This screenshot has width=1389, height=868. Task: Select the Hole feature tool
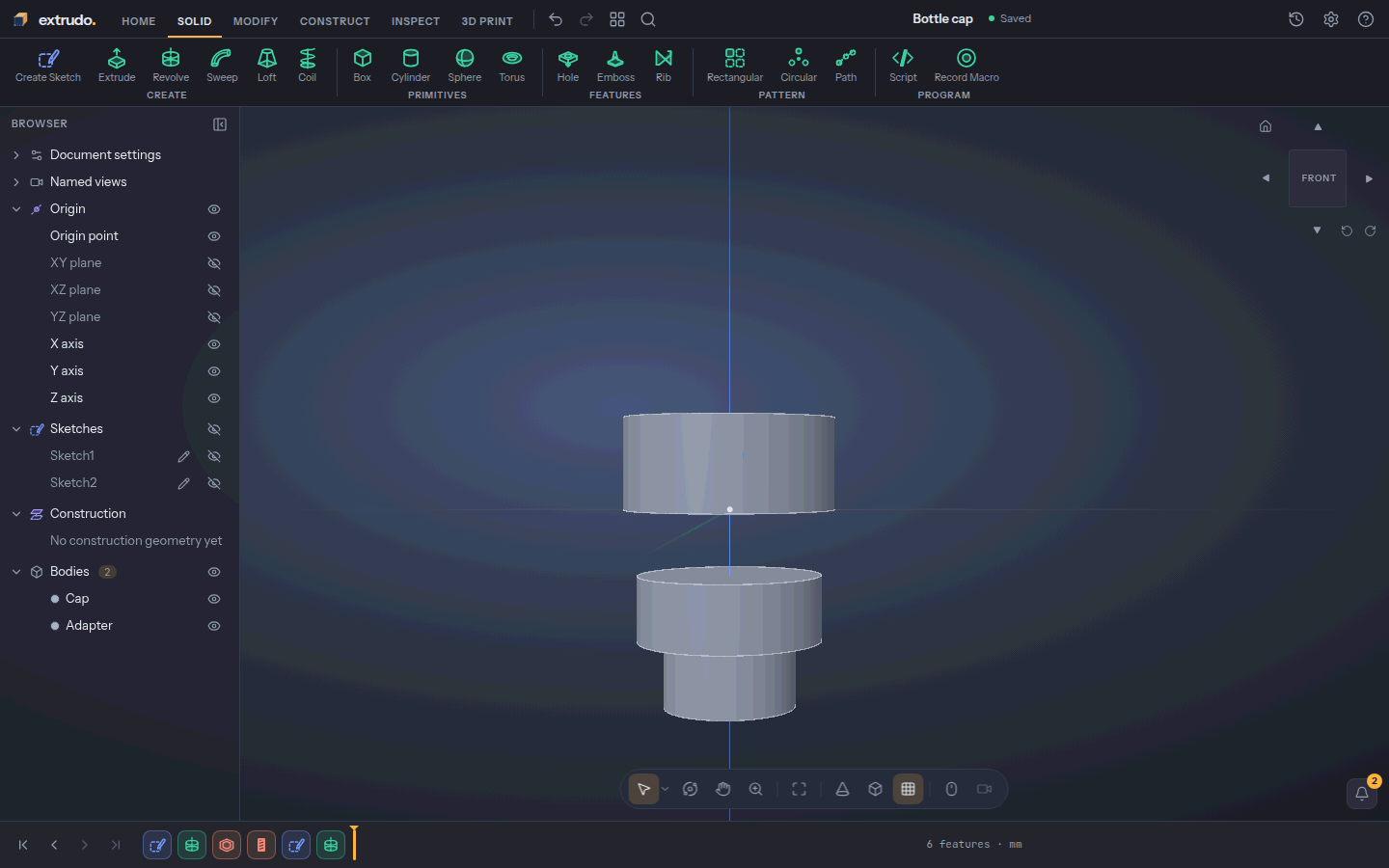[x=568, y=66]
